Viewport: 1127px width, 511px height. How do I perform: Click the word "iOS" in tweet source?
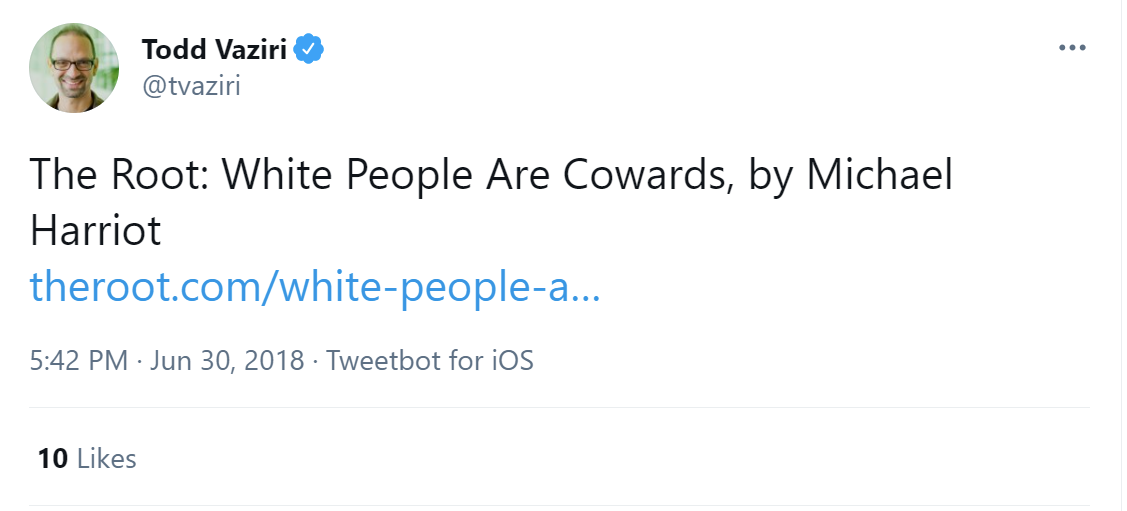(x=511, y=360)
